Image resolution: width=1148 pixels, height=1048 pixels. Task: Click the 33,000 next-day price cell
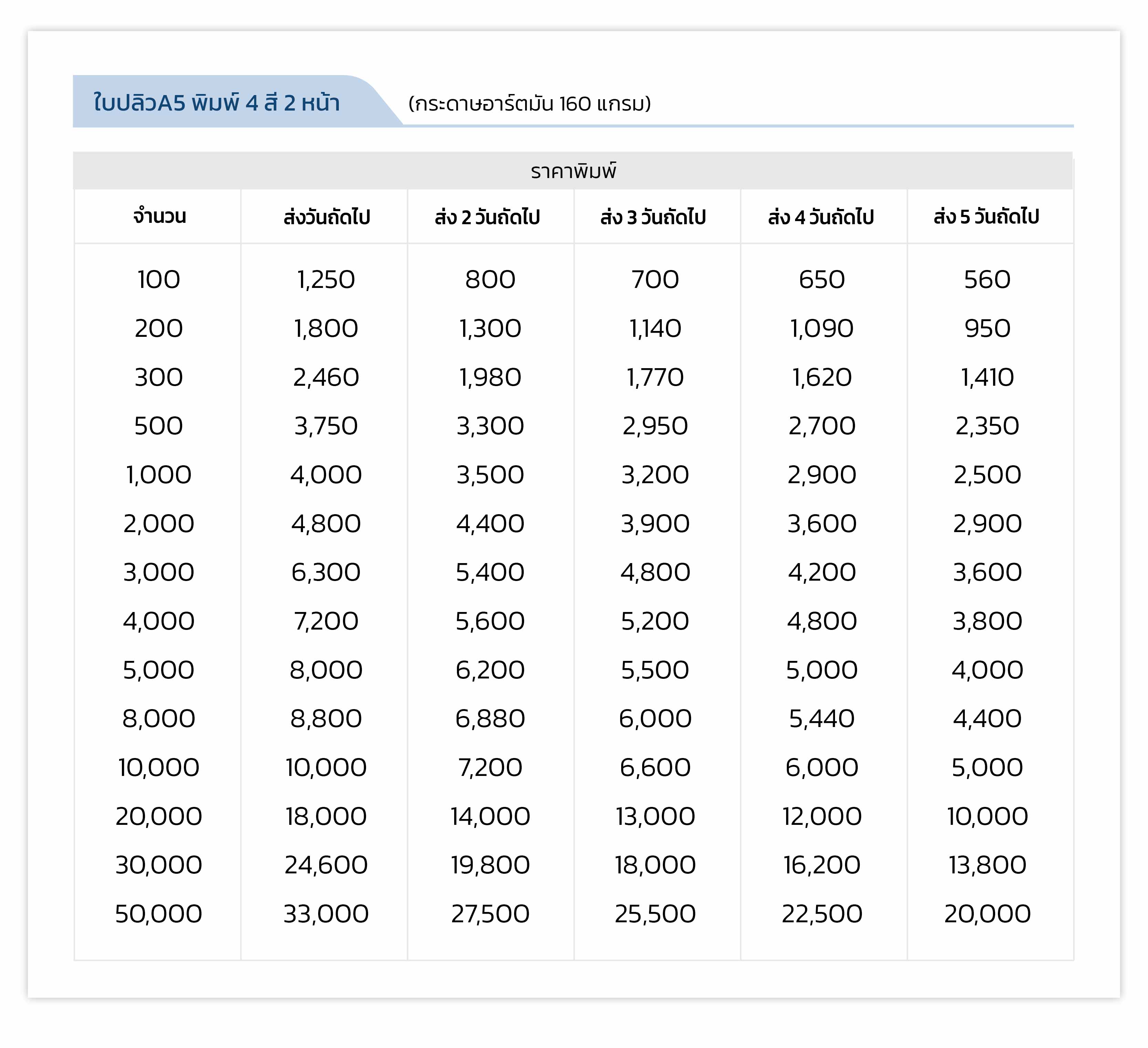(x=326, y=914)
